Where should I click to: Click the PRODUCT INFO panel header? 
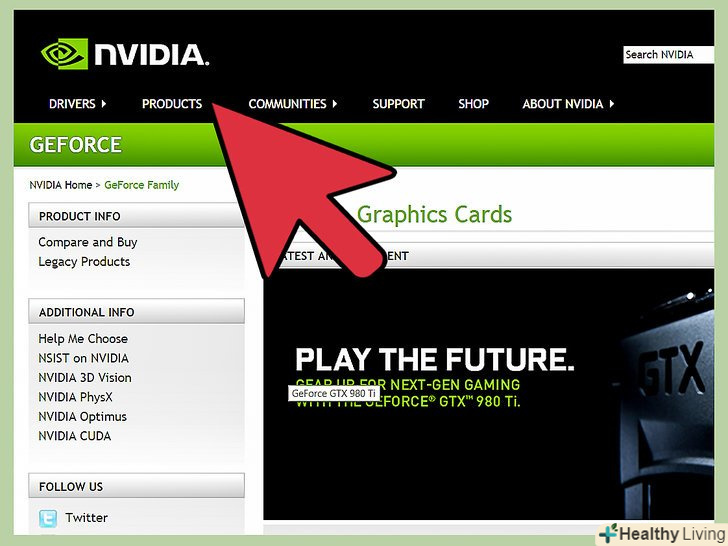[x=136, y=215]
